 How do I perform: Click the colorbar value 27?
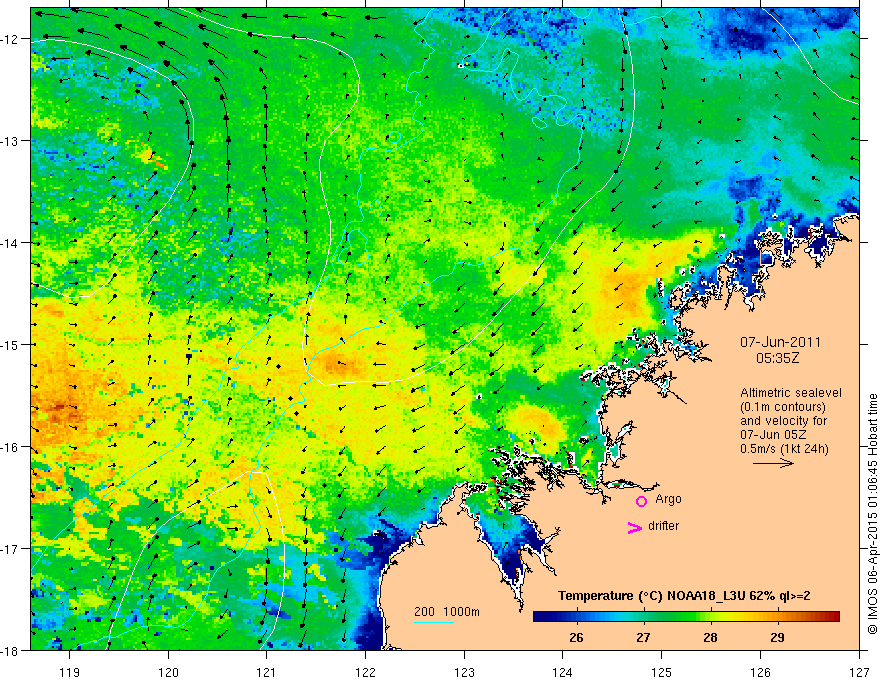click(643, 637)
